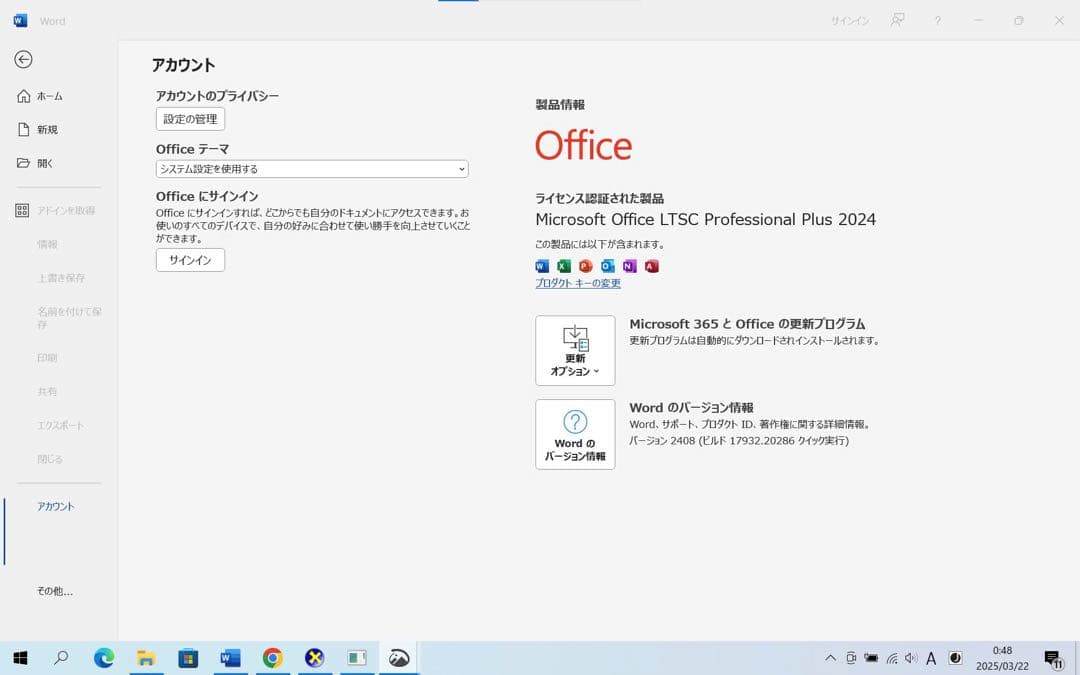1080x675 pixels.
Task: Click the back arrow to leave Account view
Action: [22, 60]
